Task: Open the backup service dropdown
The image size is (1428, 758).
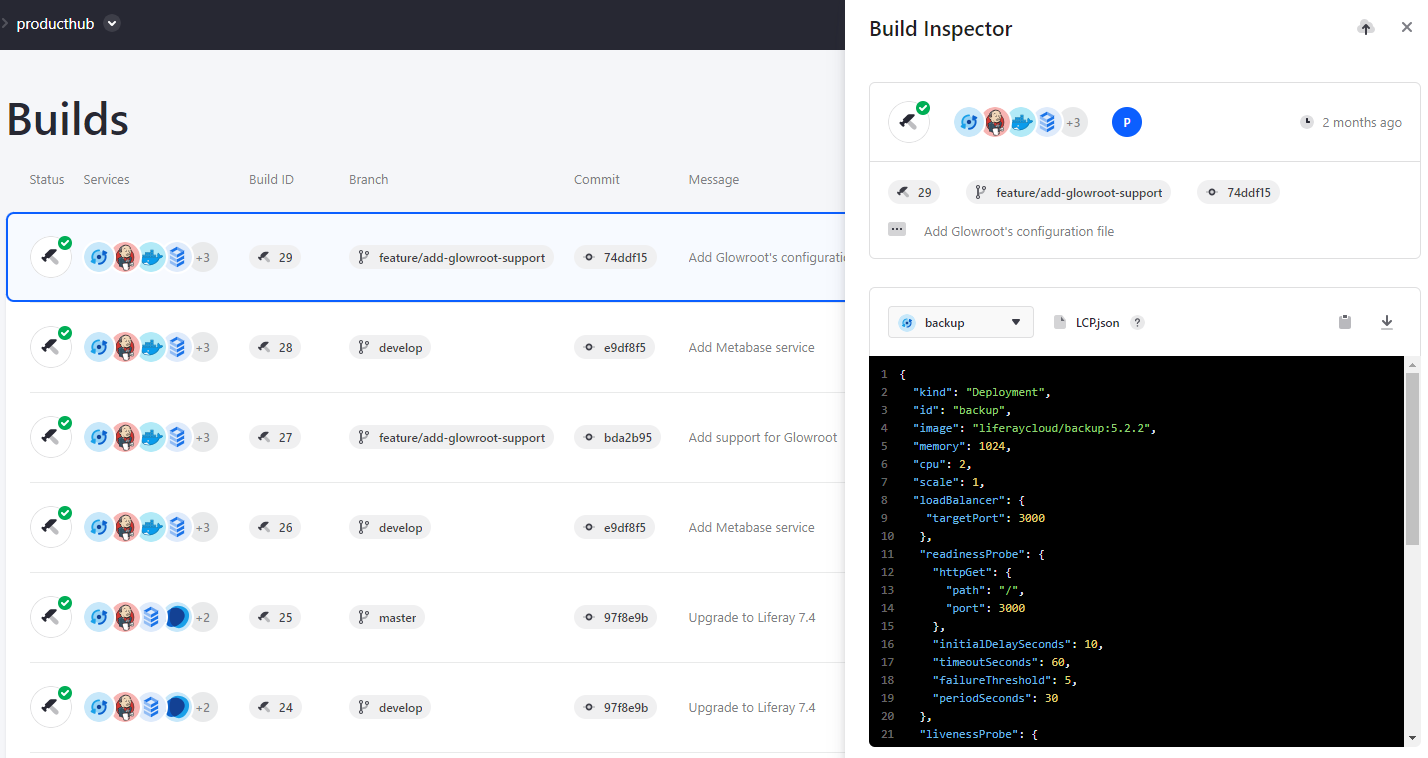Action: [960, 322]
